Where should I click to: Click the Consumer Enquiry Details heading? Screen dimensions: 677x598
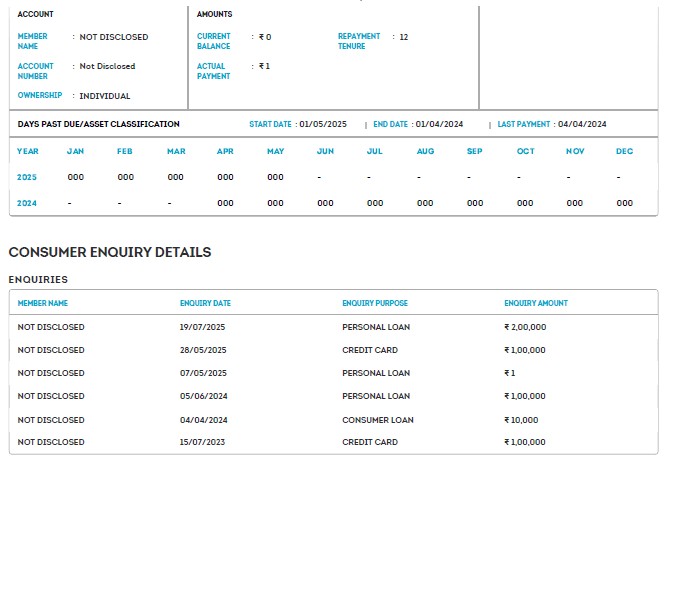[110, 252]
